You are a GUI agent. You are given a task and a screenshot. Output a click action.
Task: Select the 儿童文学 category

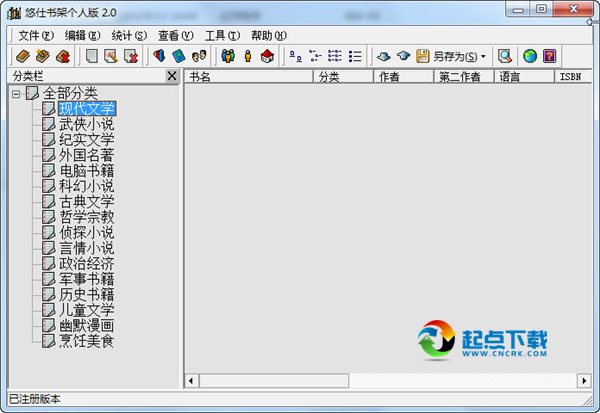(87, 310)
